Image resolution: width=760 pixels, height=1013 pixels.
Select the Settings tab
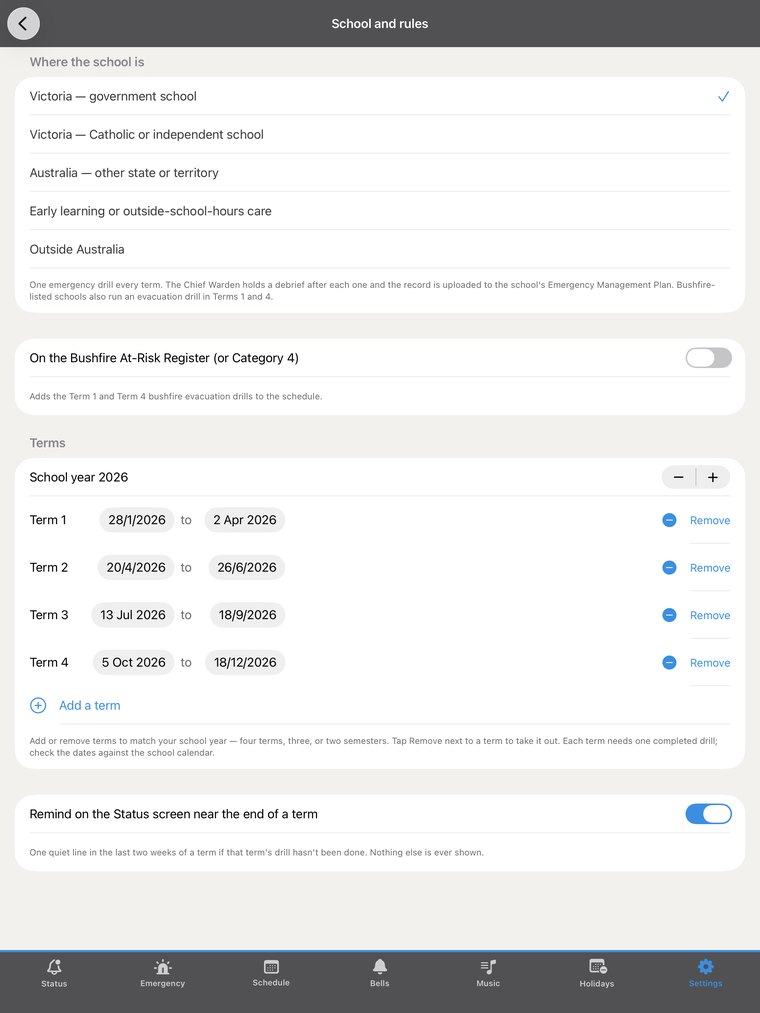(706, 973)
